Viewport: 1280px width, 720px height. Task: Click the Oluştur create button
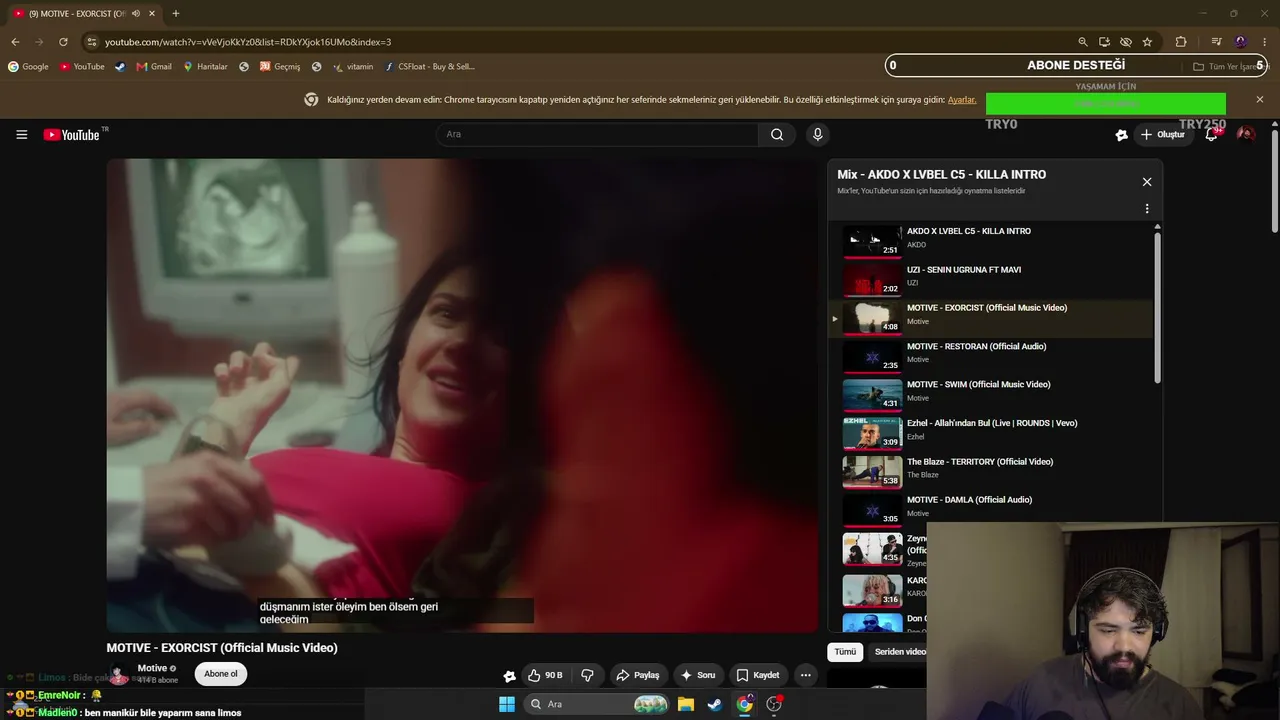point(1163,135)
